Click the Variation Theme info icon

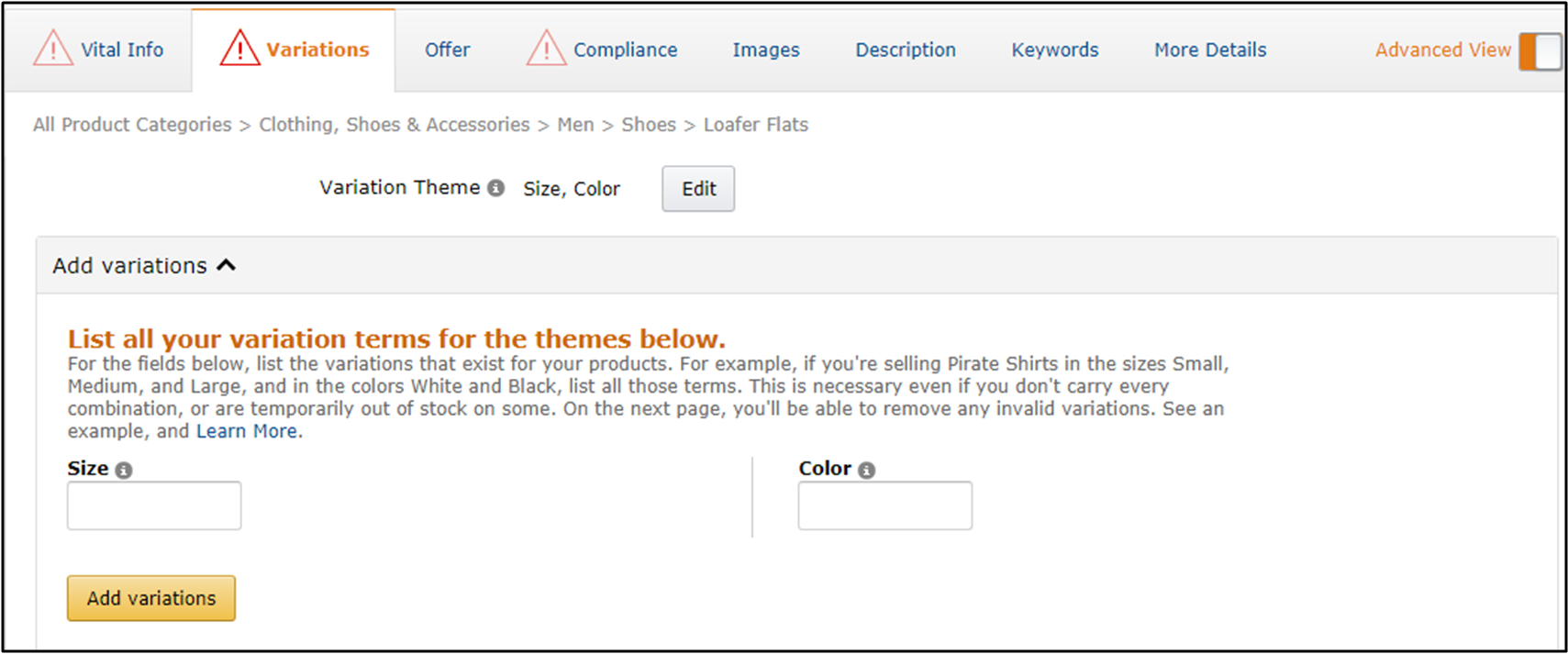pos(496,188)
